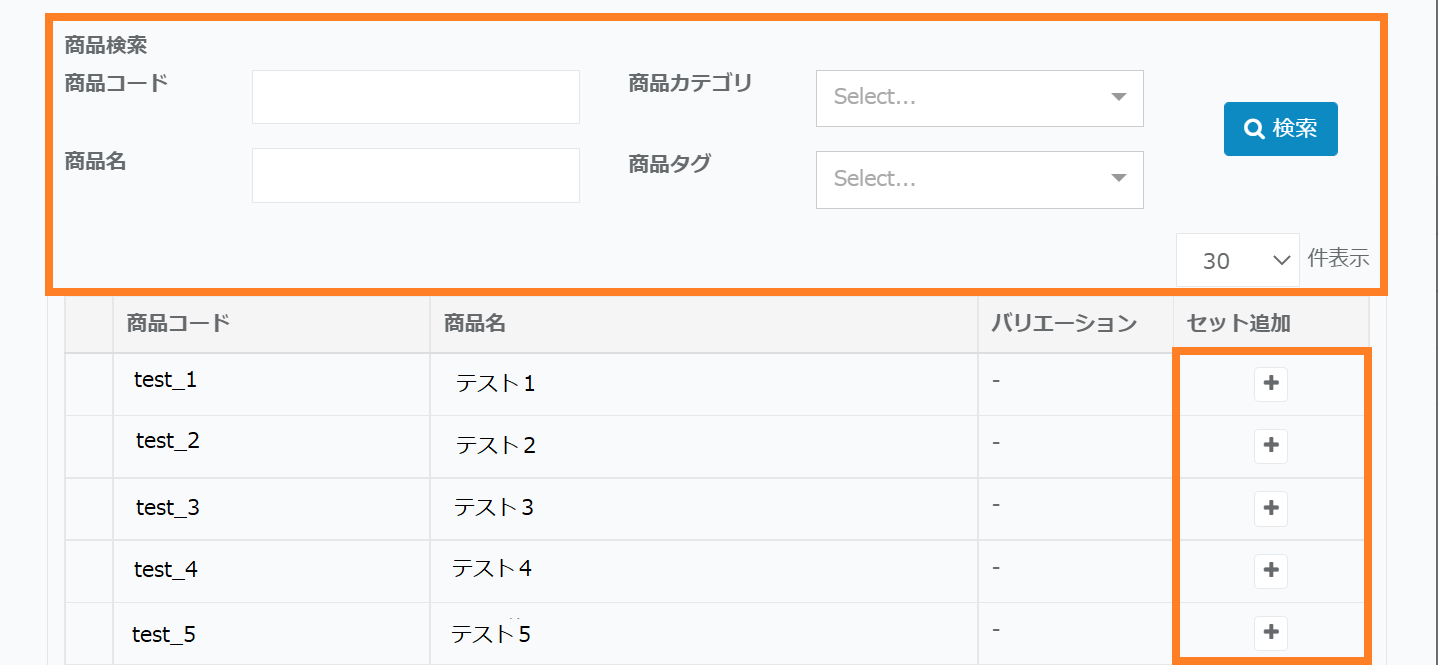Click the test_4 product code cell
Screen dimensions: 1438x665
tap(166, 570)
